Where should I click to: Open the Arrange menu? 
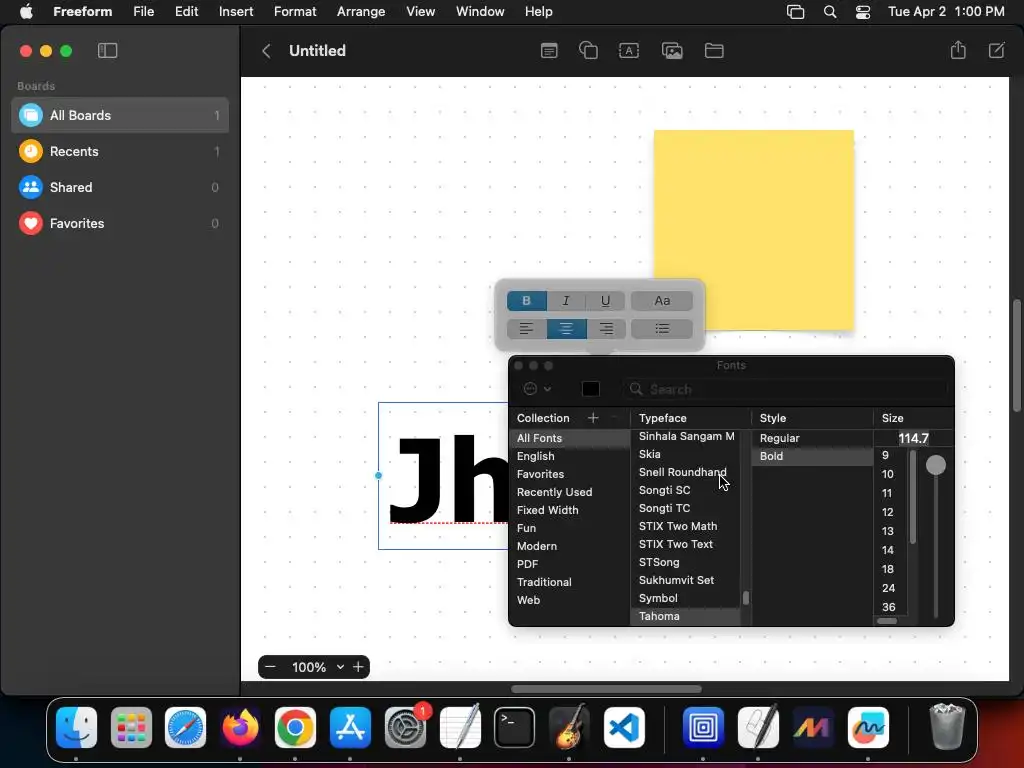click(x=361, y=12)
